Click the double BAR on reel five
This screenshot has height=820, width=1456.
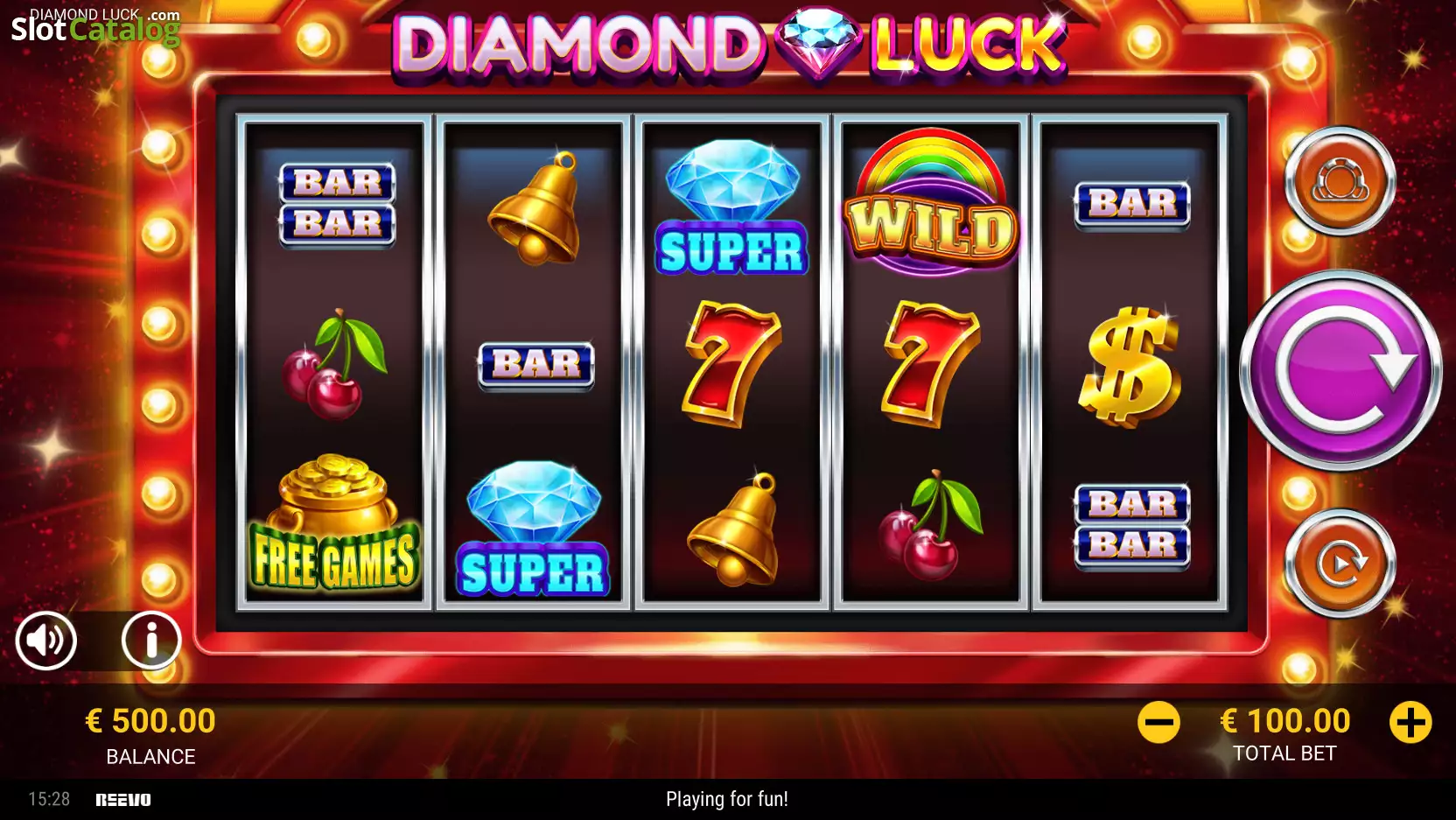click(1132, 525)
